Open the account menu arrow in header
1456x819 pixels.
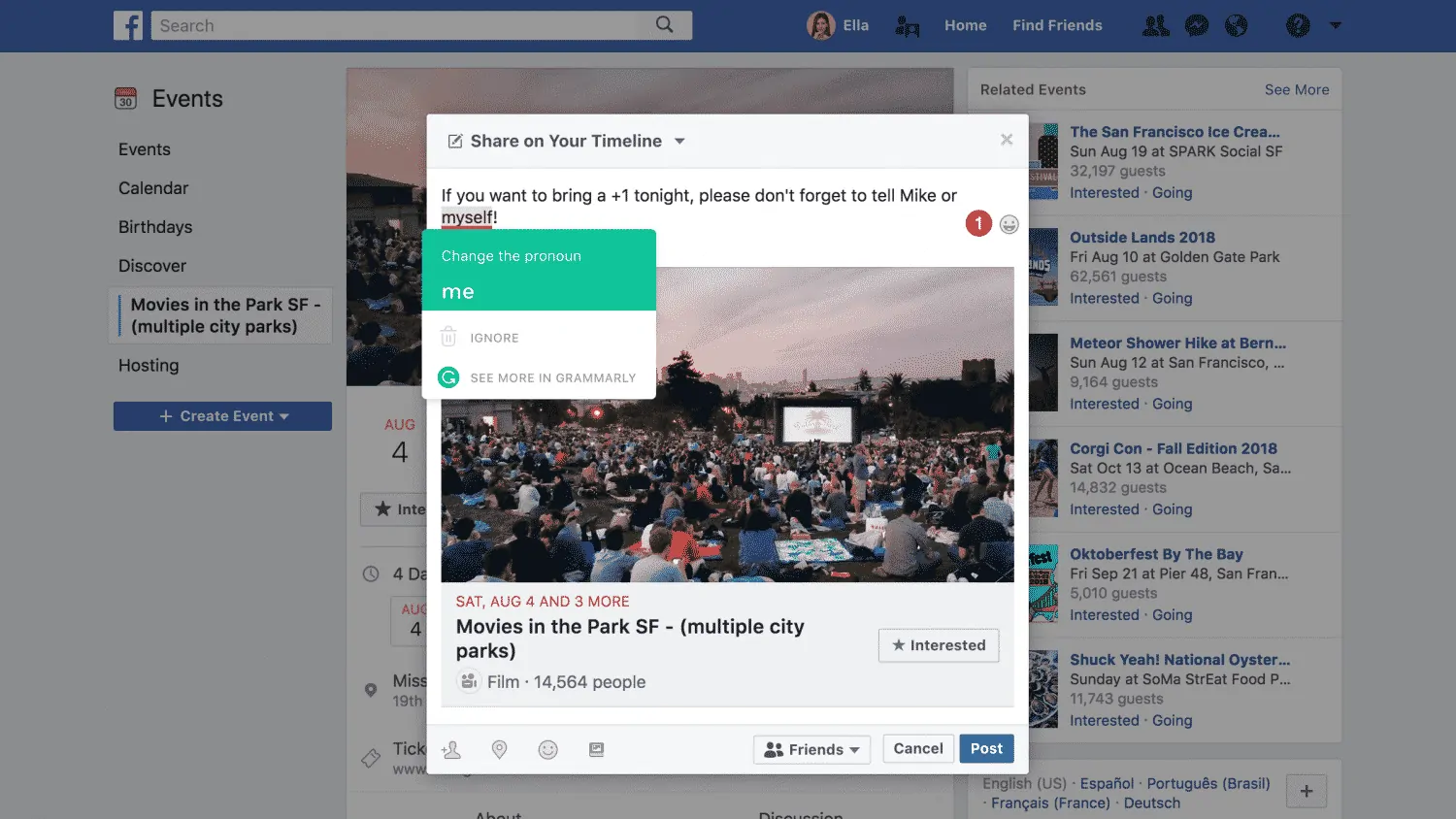click(1336, 25)
